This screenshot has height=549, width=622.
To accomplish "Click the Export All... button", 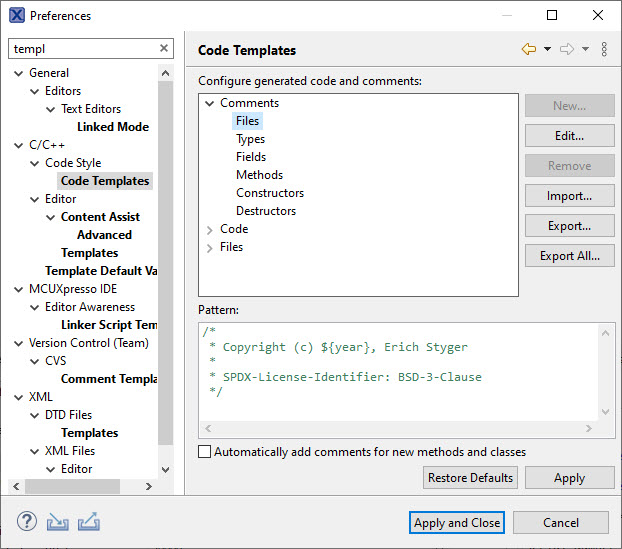I will [x=569, y=256].
